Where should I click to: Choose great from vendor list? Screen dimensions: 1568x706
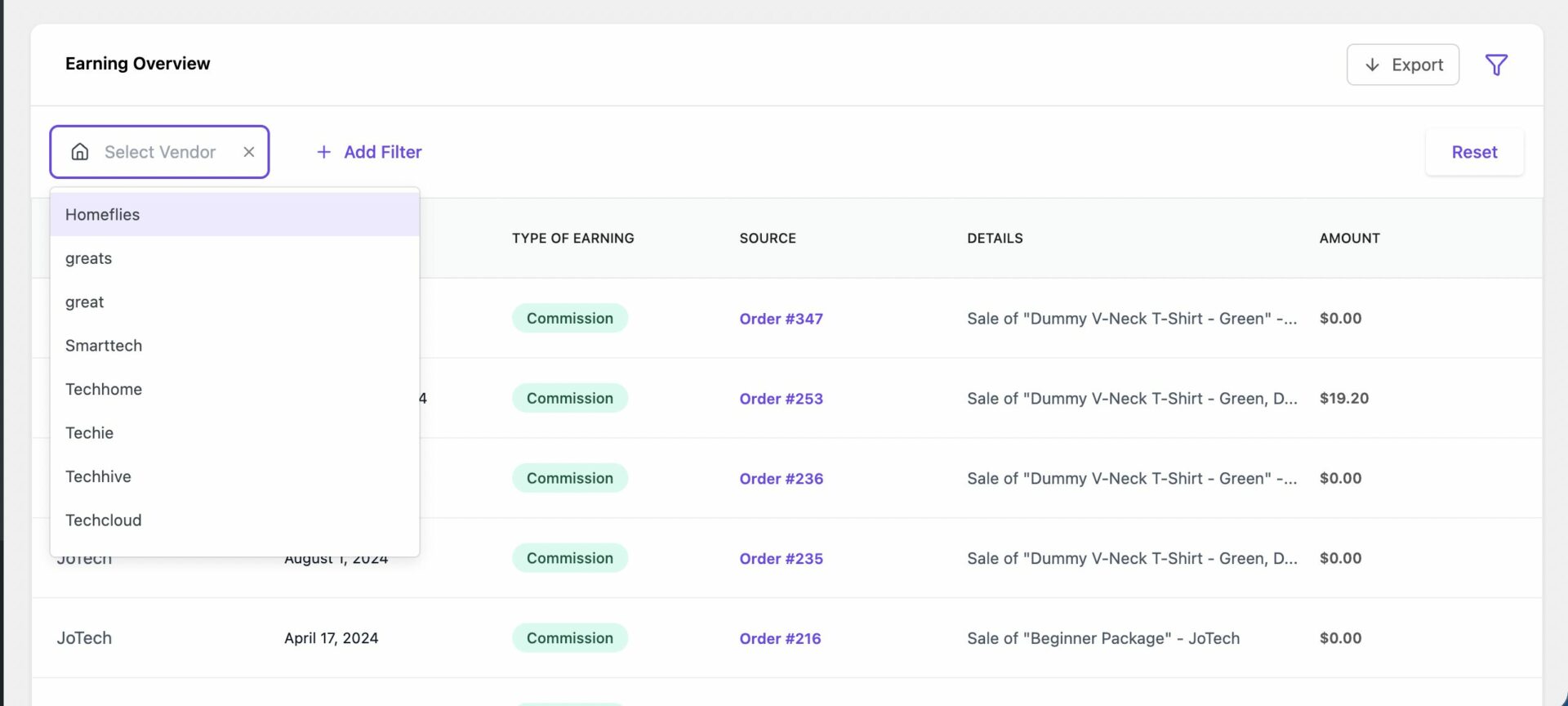tap(234, 302)
